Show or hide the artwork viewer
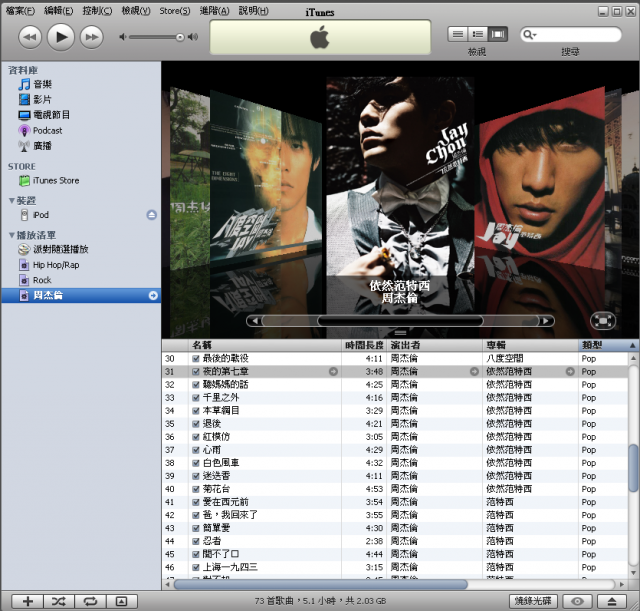This screenshot has height=611, width=640. (122, 601)
